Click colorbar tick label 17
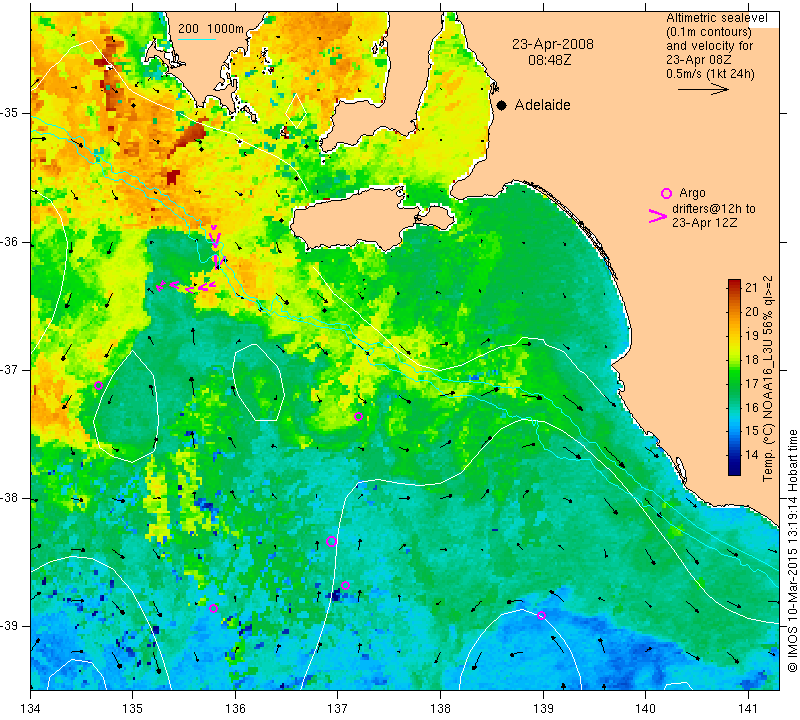The image size is (800, 720). [752, 383]
